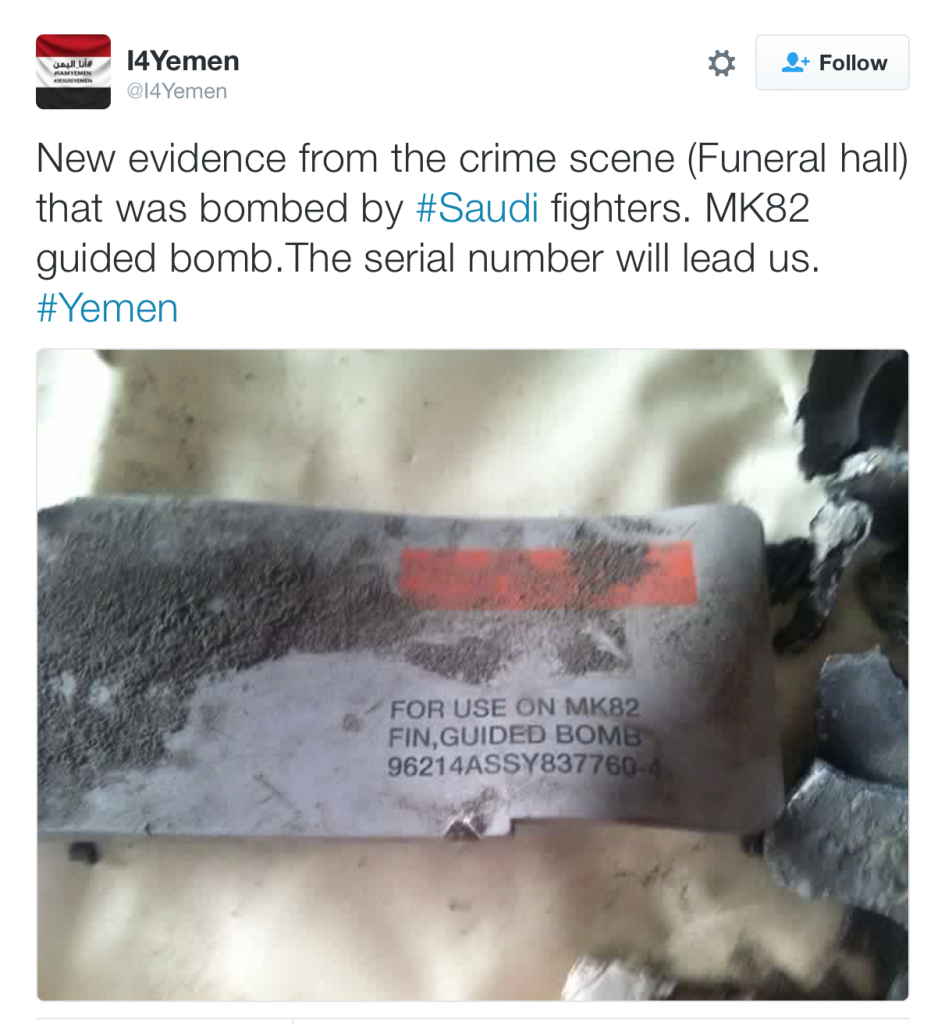Click the '(Funeral hall)' text in tweet
This screenshot has height=1024, width=938.
[798, 159]
